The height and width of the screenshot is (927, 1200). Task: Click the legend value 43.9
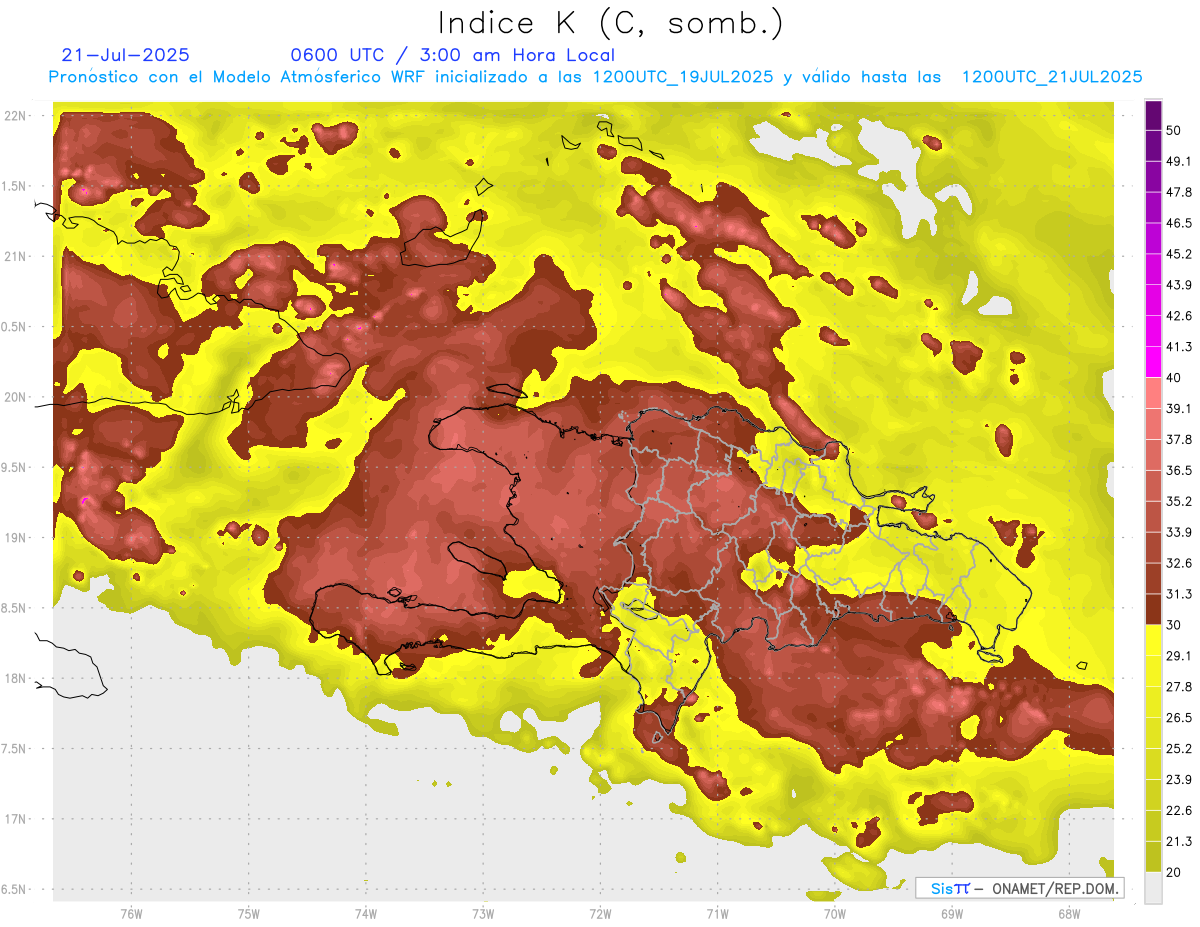point(1180,285)
